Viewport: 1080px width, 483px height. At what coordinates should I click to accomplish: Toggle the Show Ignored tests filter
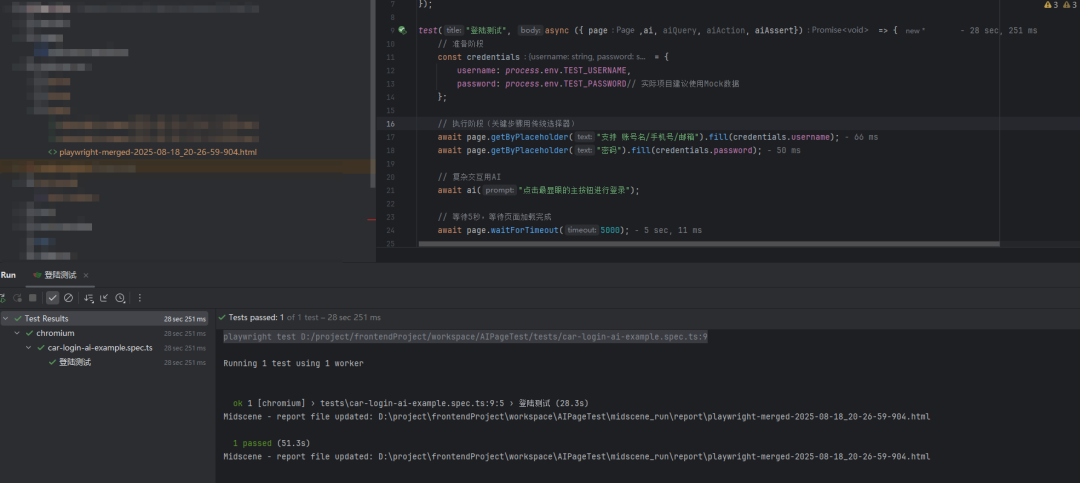click(68, 298)
